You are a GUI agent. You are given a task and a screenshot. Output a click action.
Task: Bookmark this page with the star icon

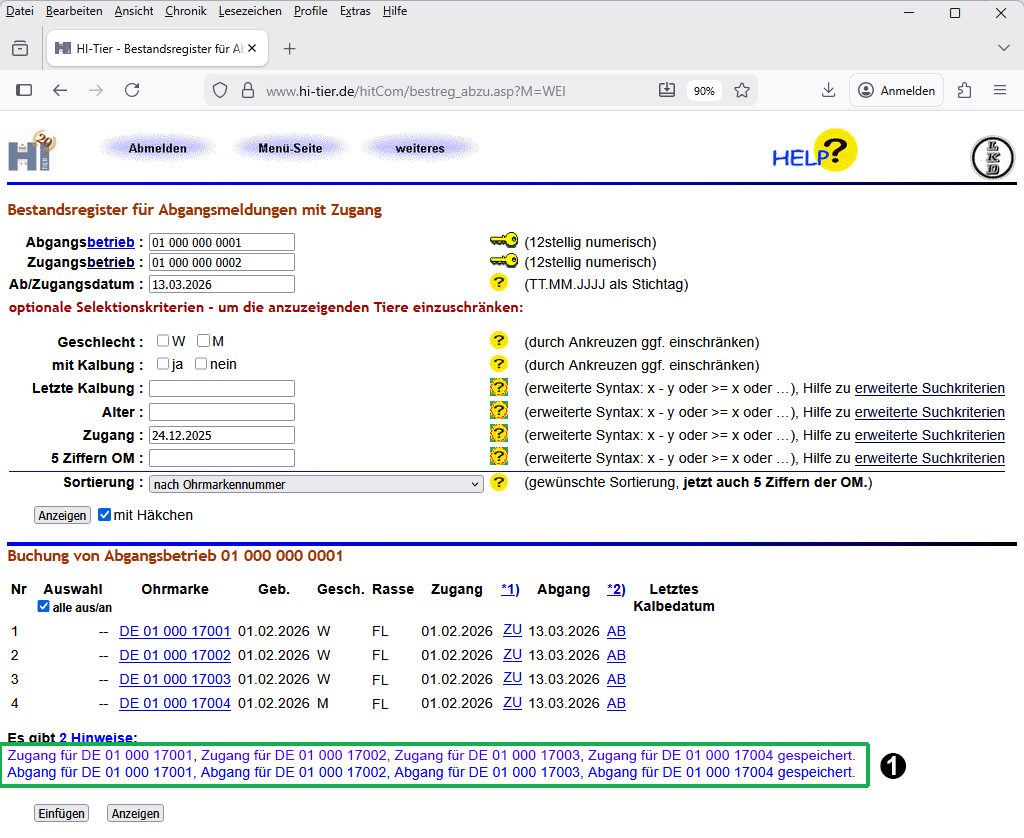[742, 90]
